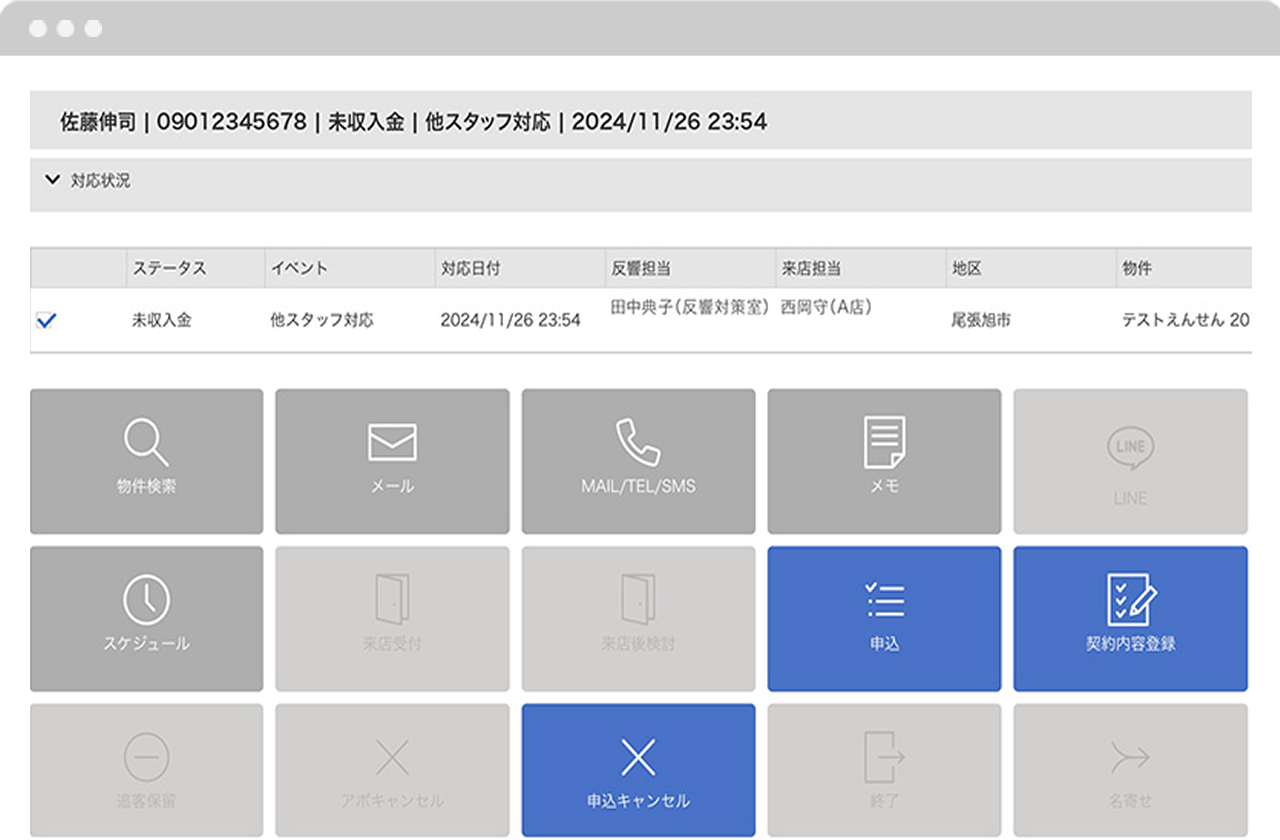The height and width of the screenshot is (840, 1280).
Task: Select the 来店後検討 tile
Action: [638, 618]
